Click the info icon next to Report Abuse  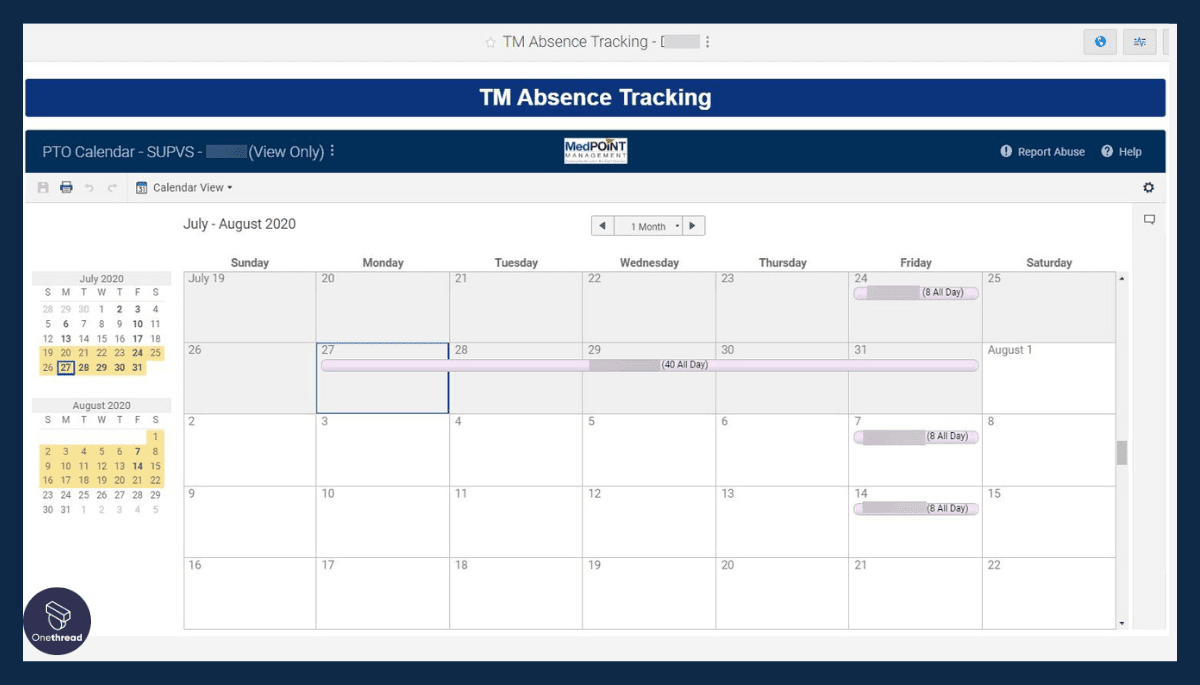(x=1005, y=151)
